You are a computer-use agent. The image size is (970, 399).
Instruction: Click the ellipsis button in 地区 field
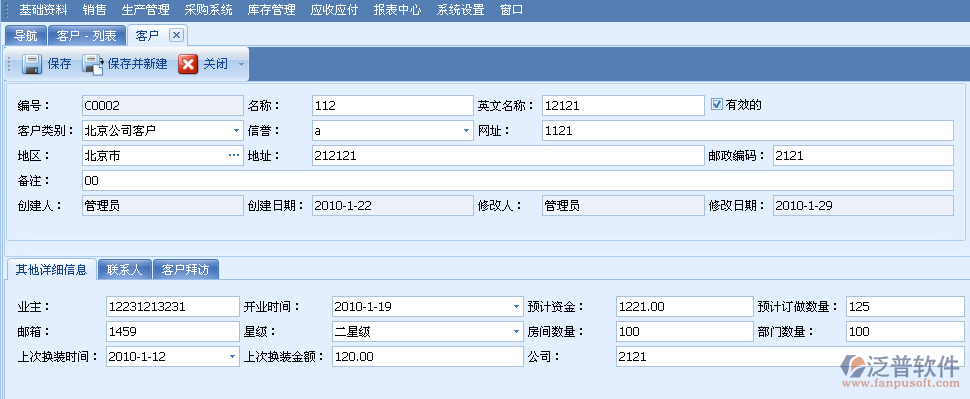pyautogui.click(x=234, y=156)
